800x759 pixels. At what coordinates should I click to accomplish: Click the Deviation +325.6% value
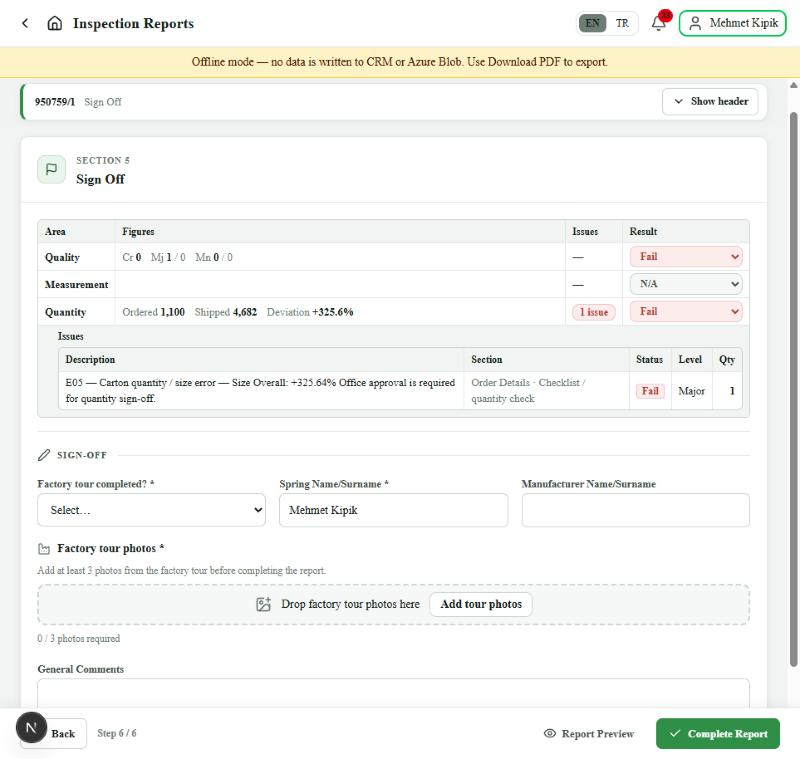pyautogui.click(x=310, y=312)
